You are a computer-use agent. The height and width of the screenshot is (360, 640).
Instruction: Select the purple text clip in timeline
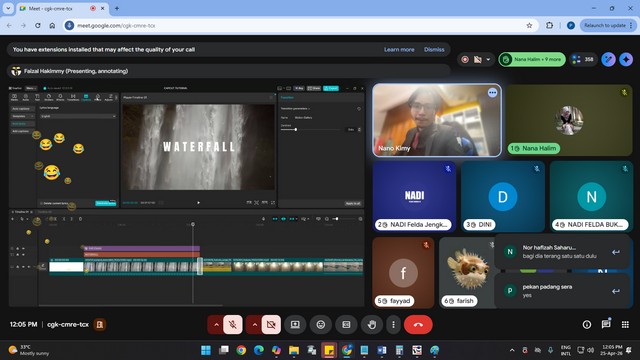[142, 248]
